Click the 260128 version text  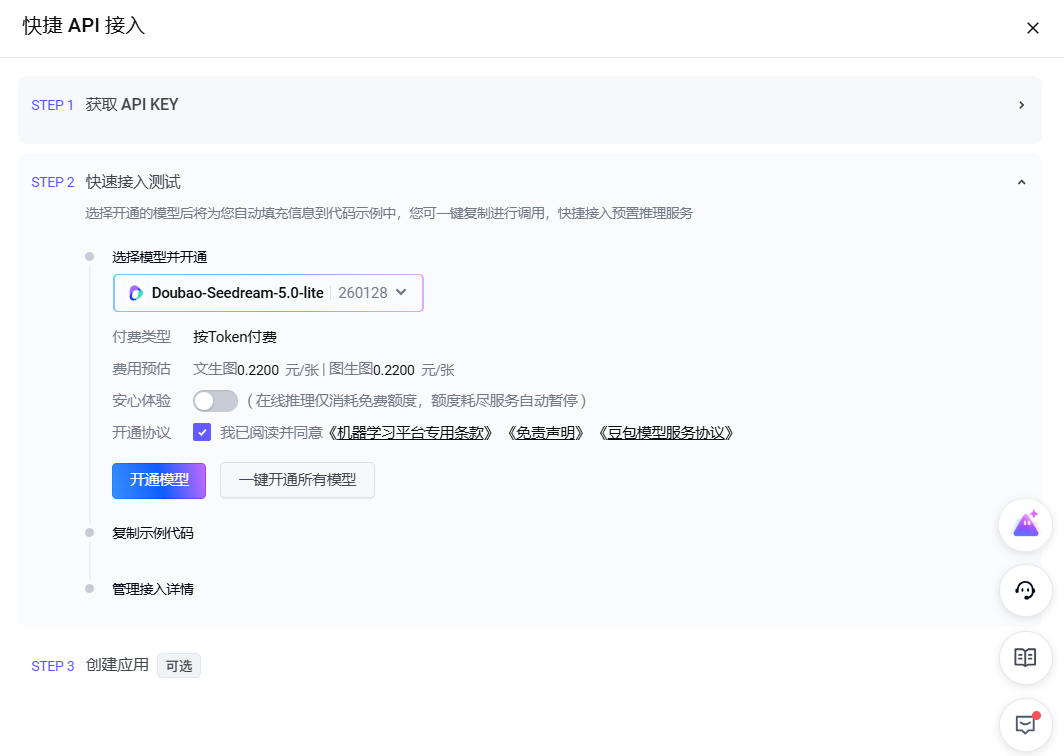click(x=363, y=293)
